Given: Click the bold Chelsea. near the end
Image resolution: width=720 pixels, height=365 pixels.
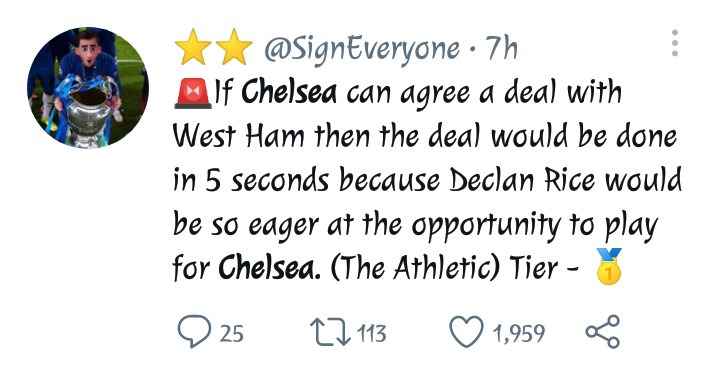Looking at the screenshot, I should [269, 268].
